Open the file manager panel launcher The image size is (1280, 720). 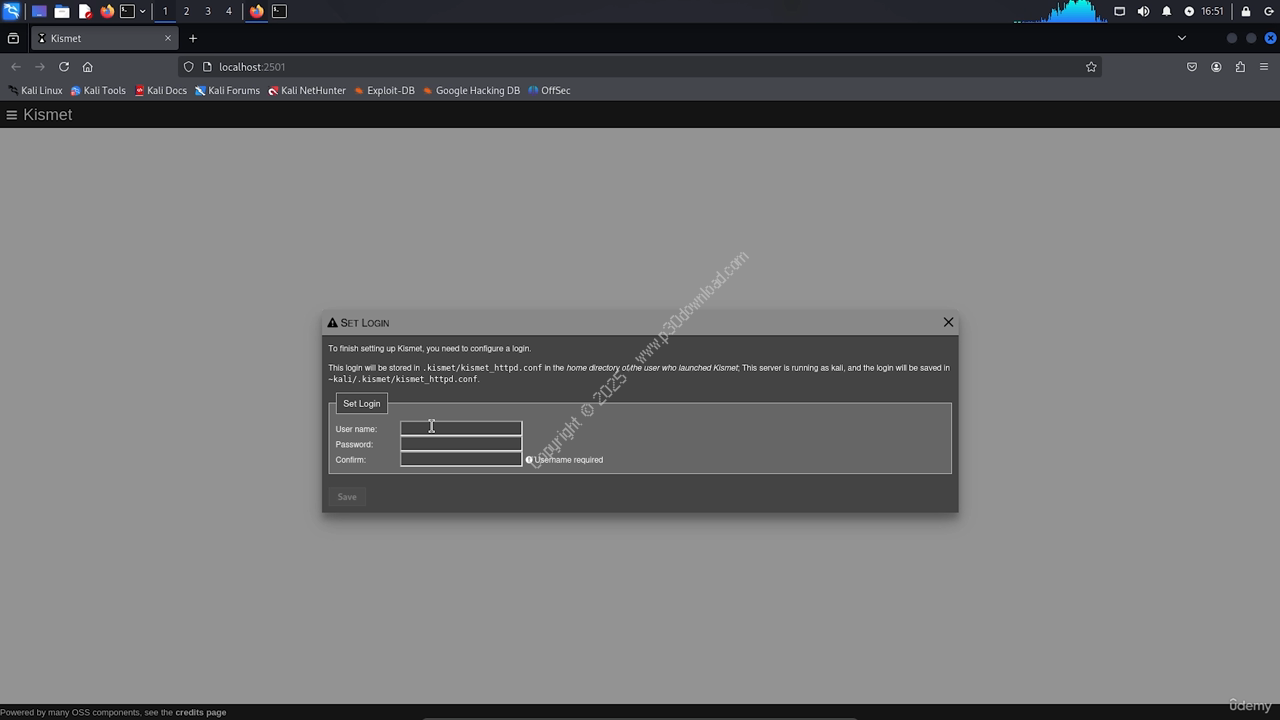point(62,11)
